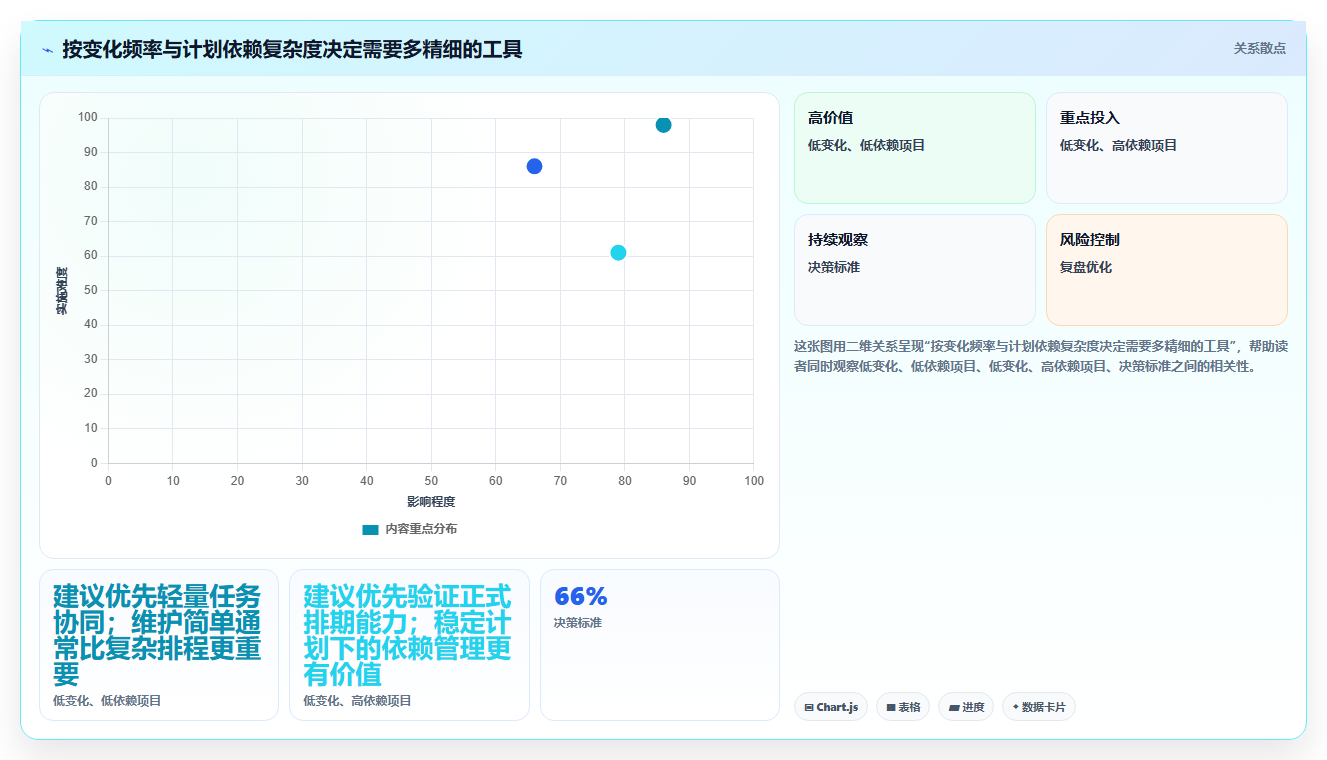
Task: Click the 进度 tag
Action: (x=966, y=707)
